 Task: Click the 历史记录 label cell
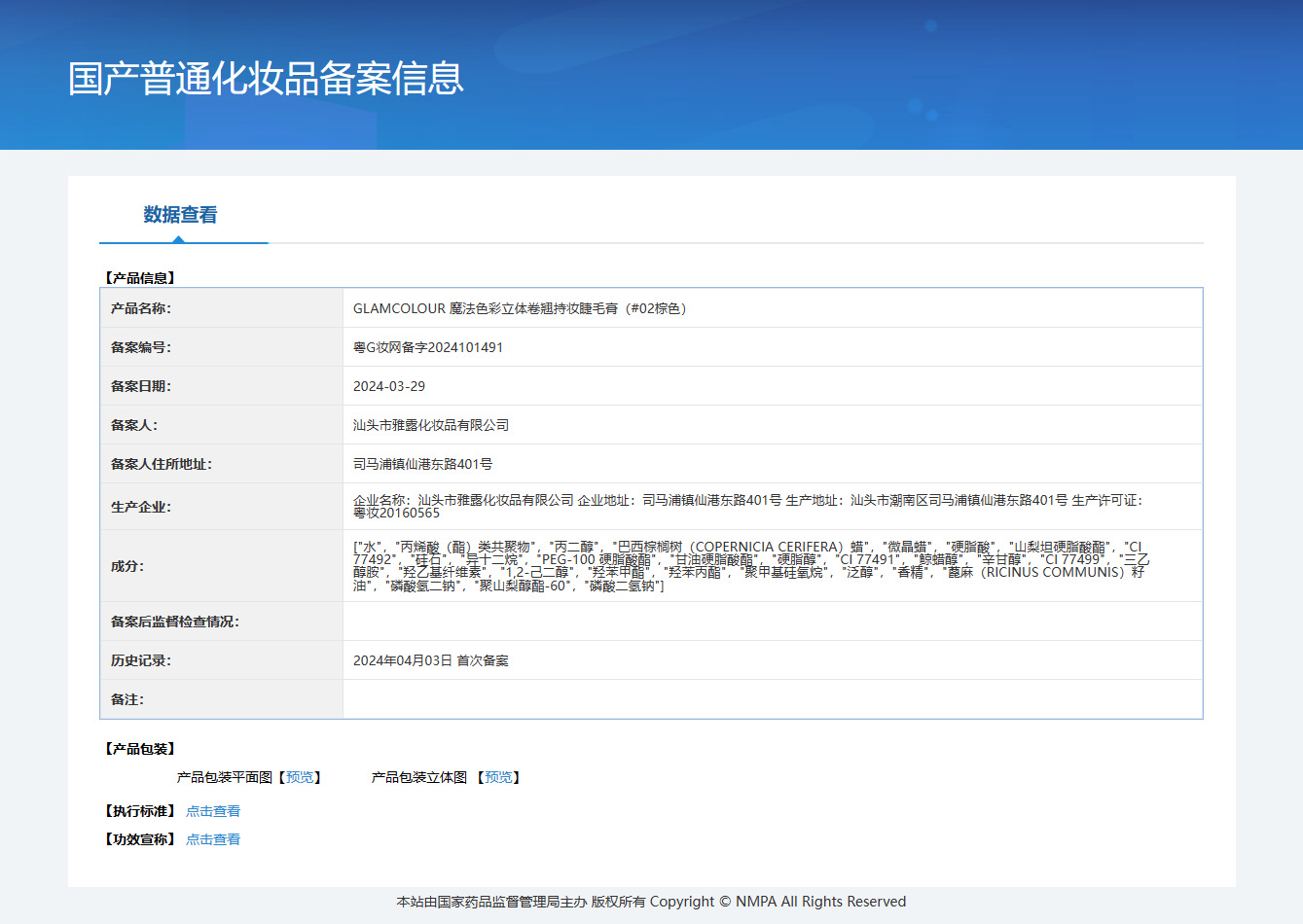coord(222,660)
